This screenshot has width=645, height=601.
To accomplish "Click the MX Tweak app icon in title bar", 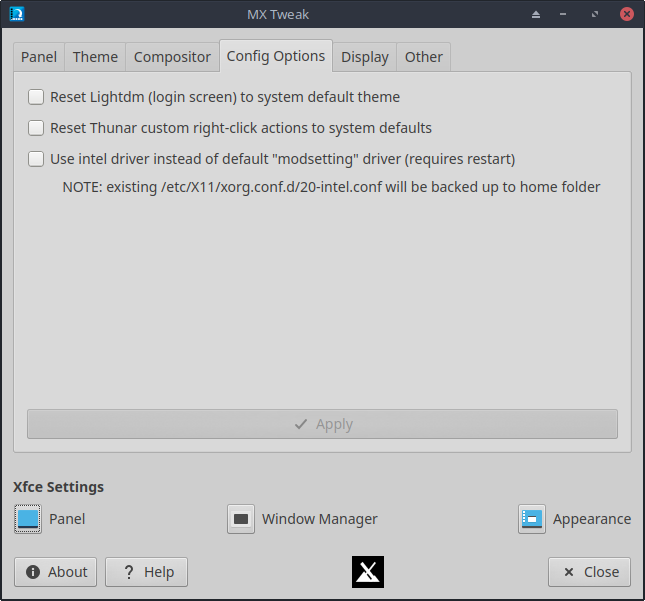I will (x=16, y=15).
